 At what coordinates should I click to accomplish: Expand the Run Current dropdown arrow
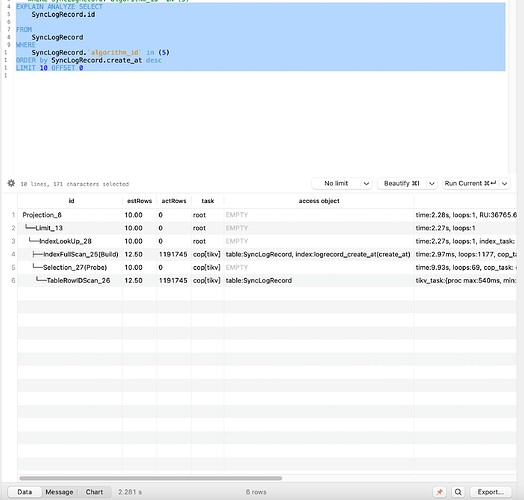click(505, 183)
